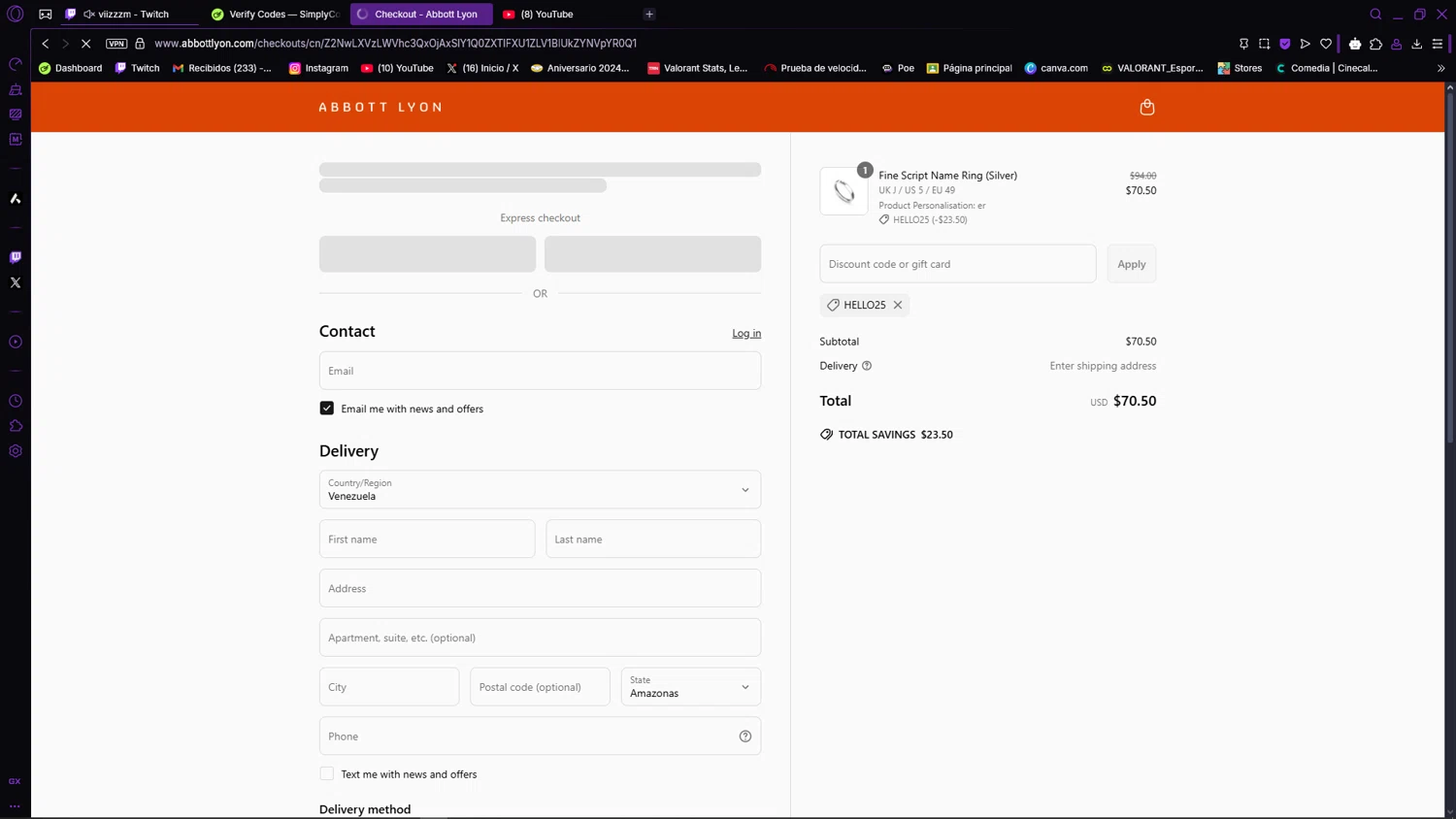Open the extensions puzzle toolbar icon

coord(1375,44)
